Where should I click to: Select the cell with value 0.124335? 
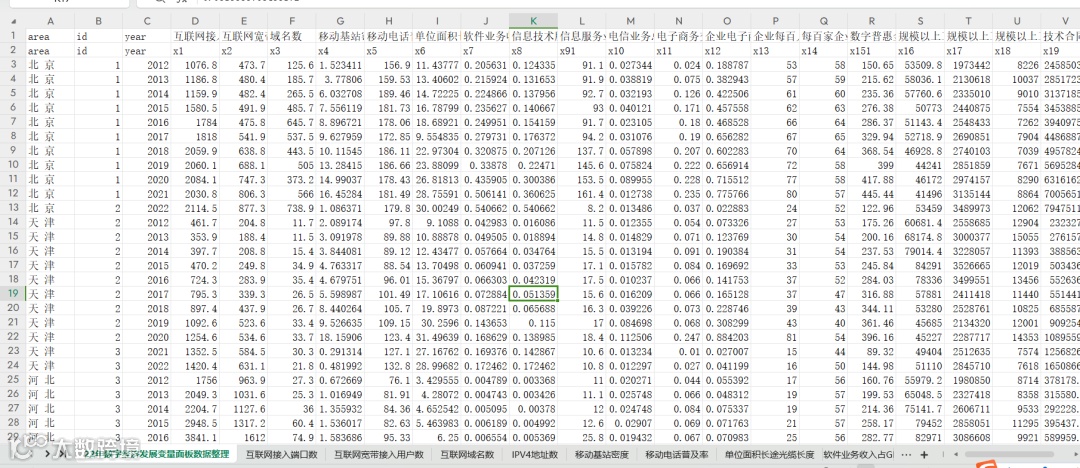[x=534, y=65]
